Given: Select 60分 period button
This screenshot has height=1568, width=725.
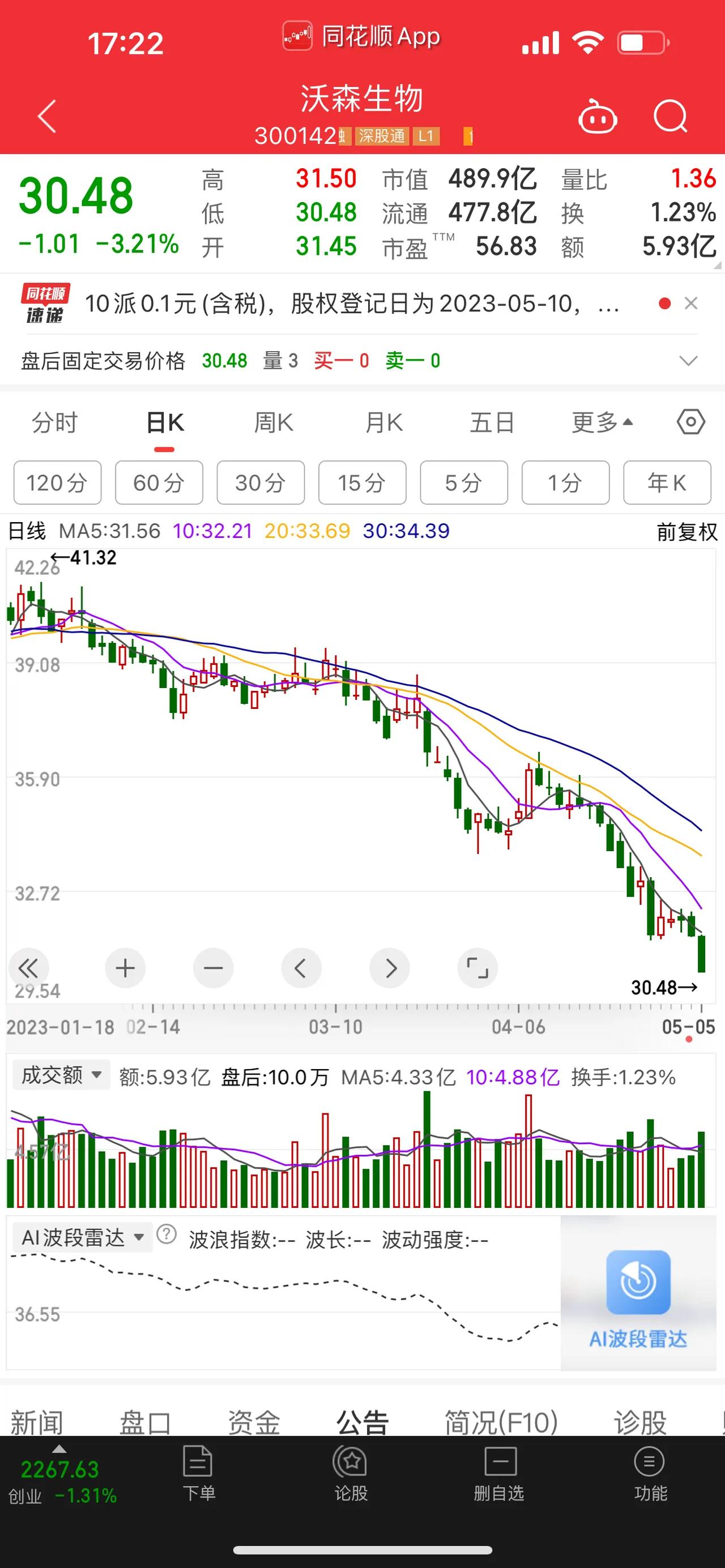Looking at the screenshot, I should [159, 482].
